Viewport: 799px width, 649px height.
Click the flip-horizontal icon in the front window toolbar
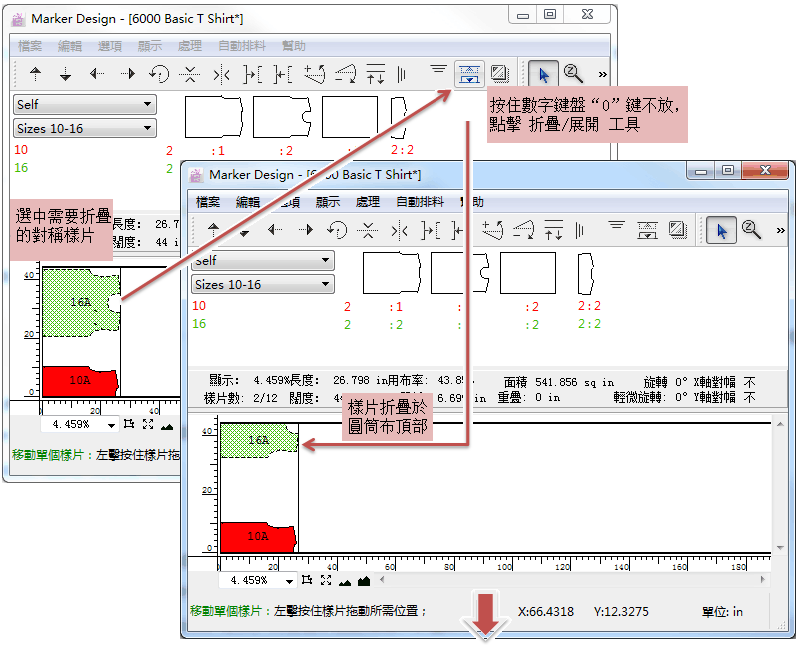(x=399, y=230)
